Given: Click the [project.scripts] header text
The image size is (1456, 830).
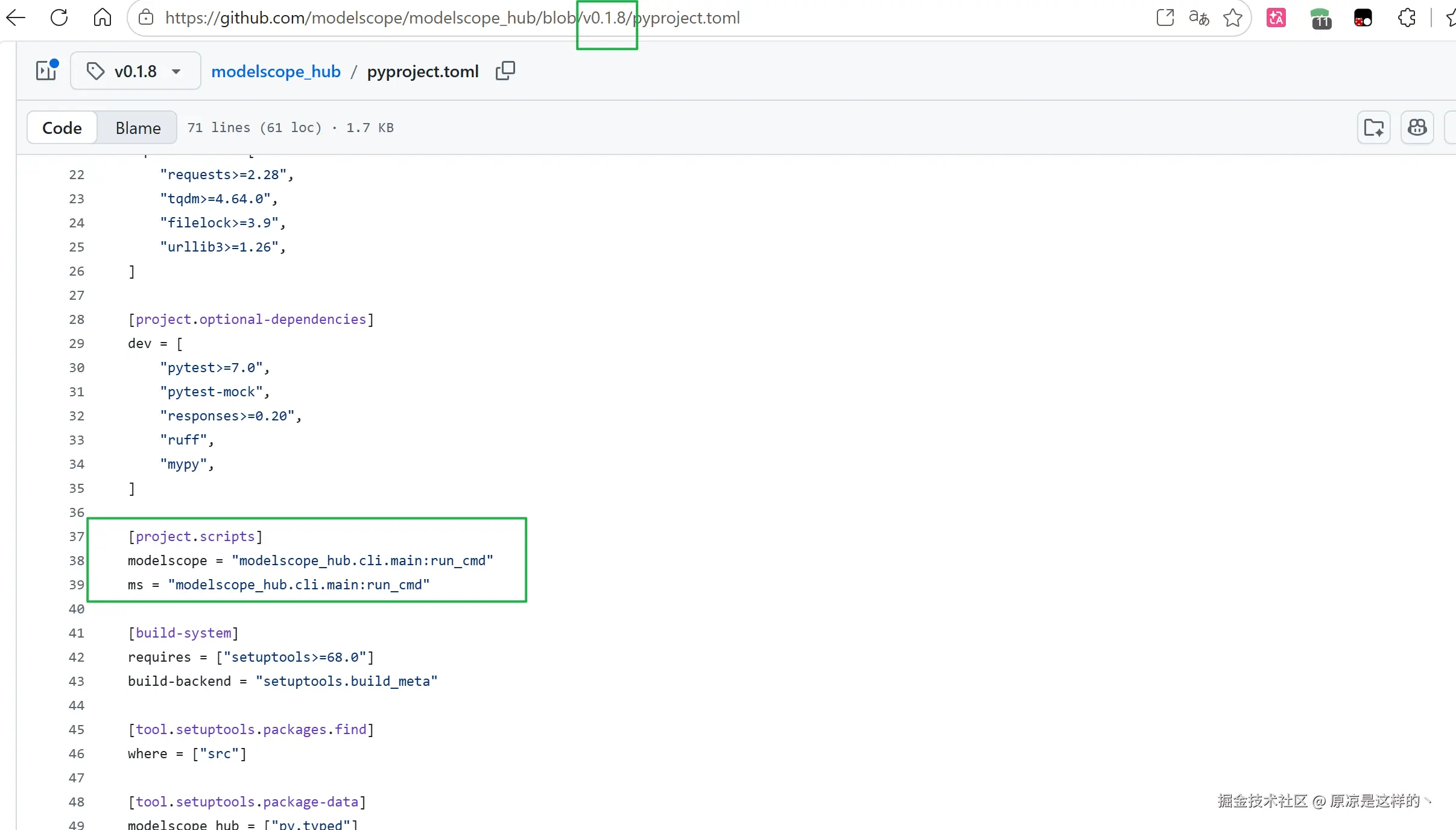Looking at the screenshot, I should tap(195, 536).
